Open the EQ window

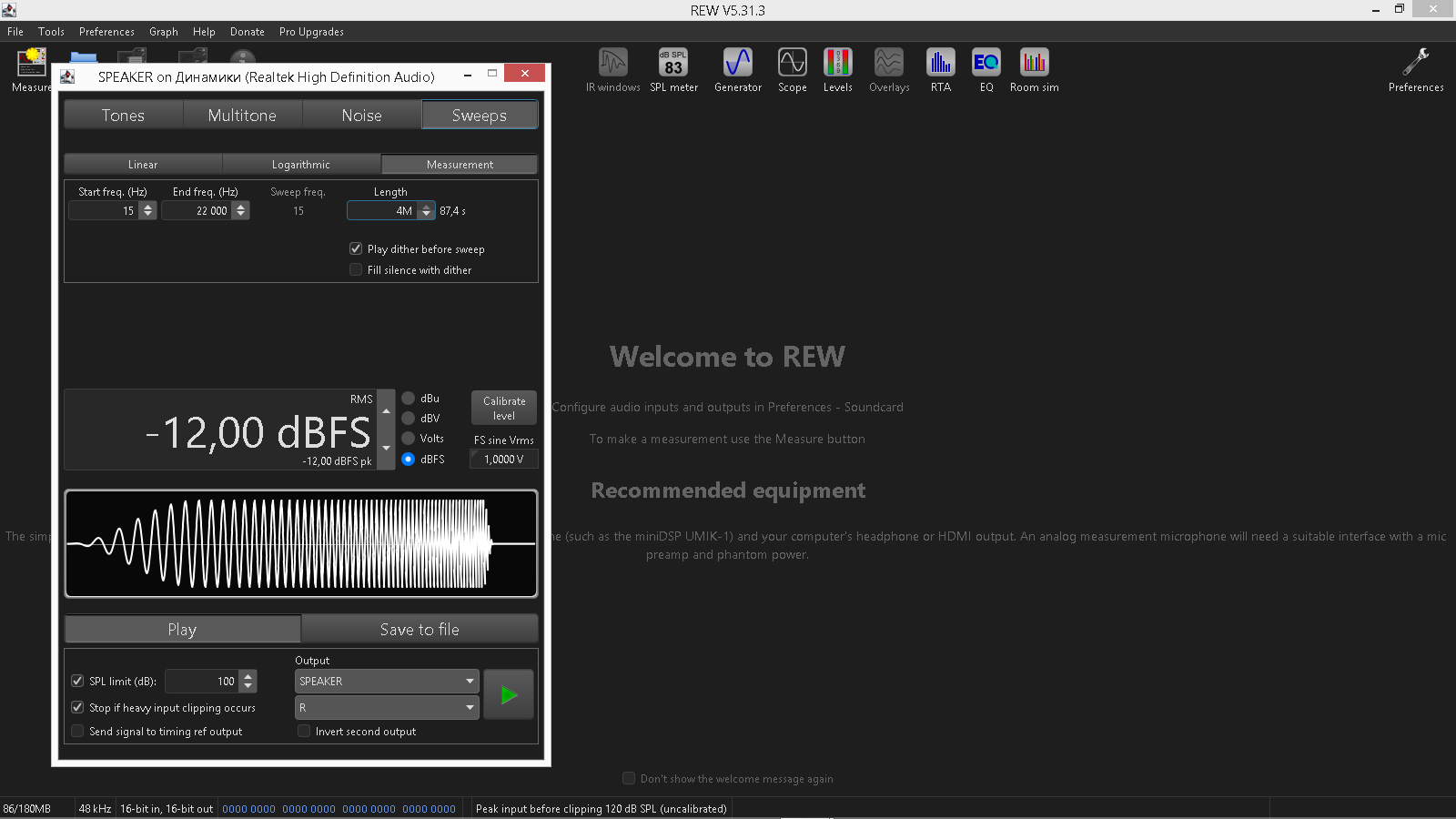(x=986, y=70)
